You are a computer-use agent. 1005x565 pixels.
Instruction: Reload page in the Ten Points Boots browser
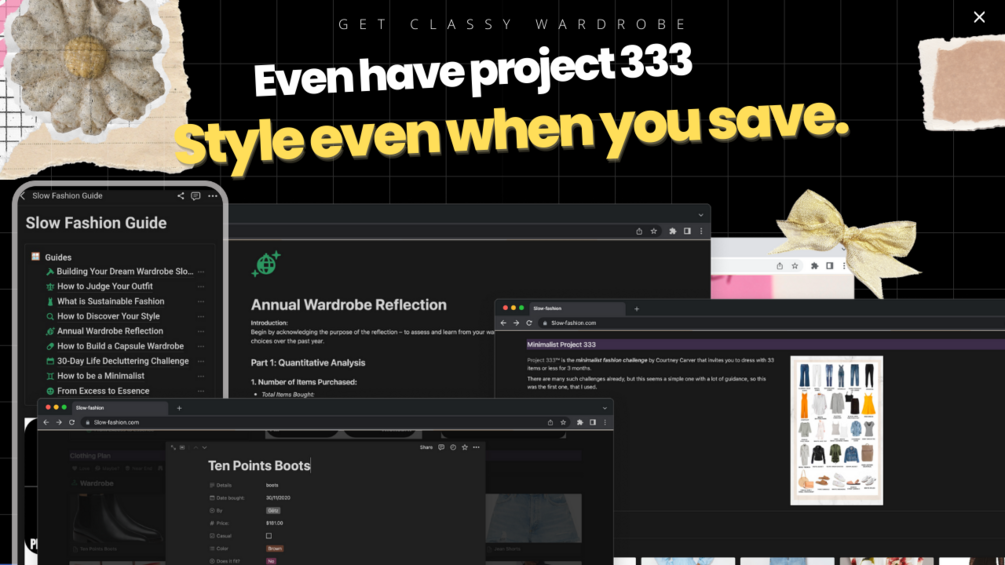[72, 422]
